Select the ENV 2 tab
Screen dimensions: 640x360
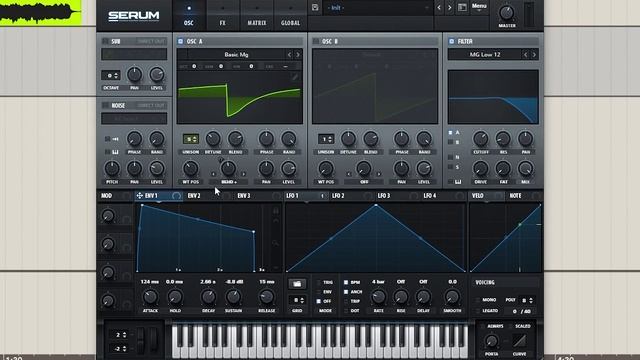pyautogui.click(x=194, y=196)
